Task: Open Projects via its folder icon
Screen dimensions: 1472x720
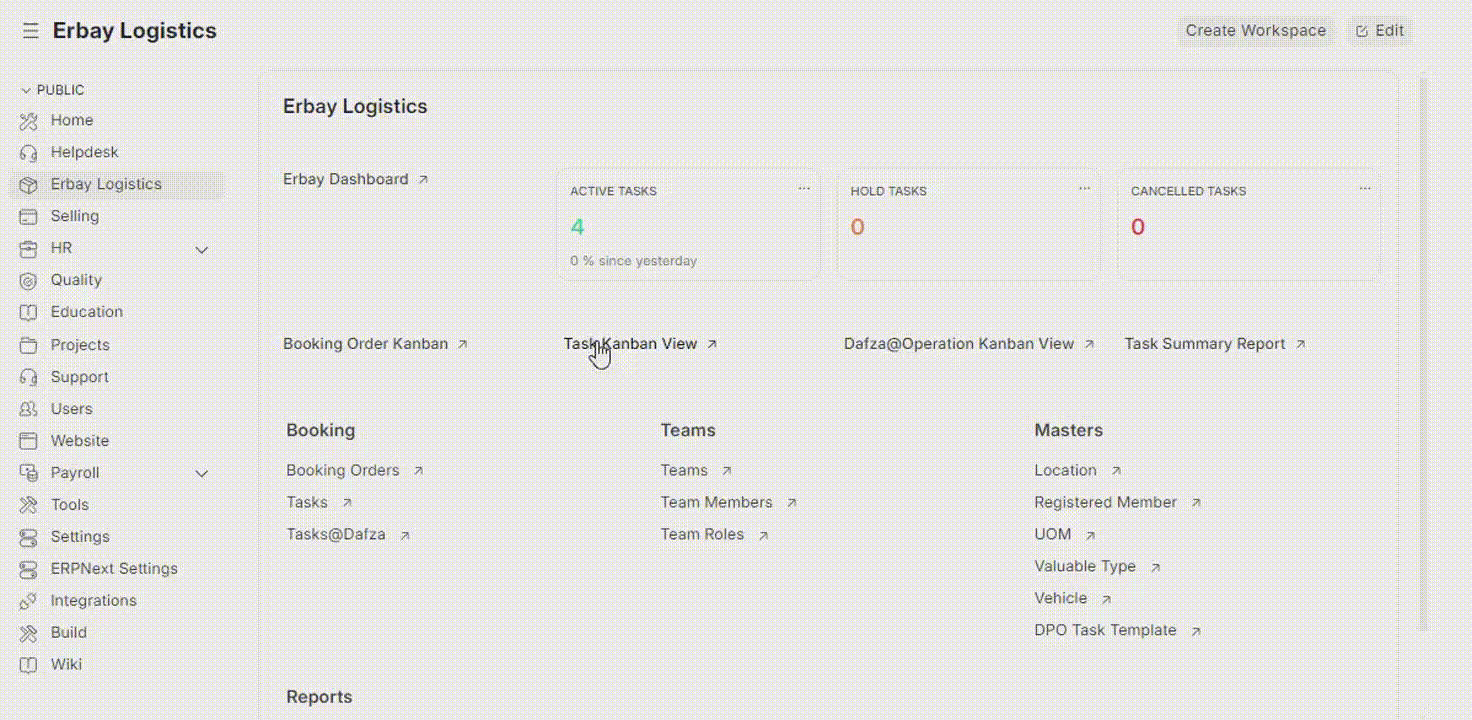Action: click(29, 345)
